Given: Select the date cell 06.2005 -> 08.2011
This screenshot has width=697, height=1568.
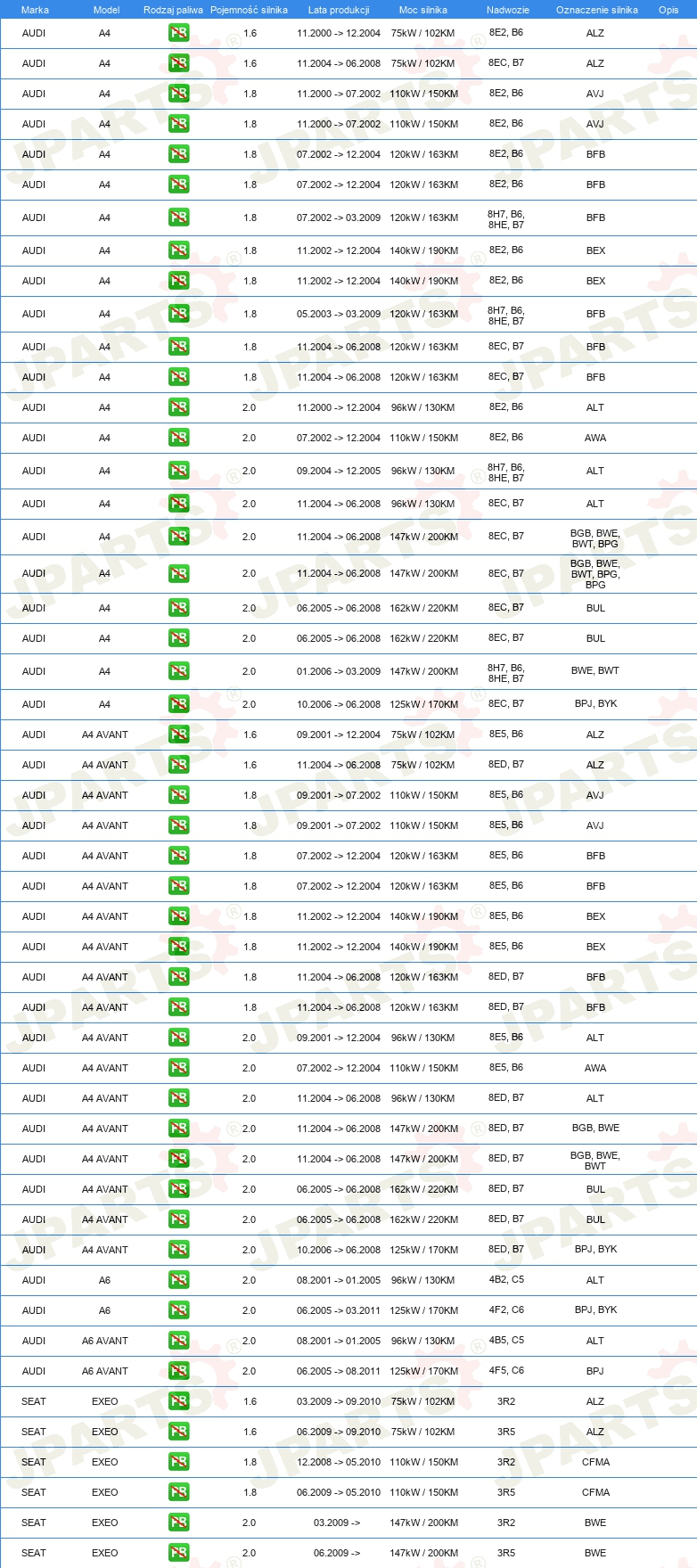Looking at the screenshot, I should tap(339, 1371).
